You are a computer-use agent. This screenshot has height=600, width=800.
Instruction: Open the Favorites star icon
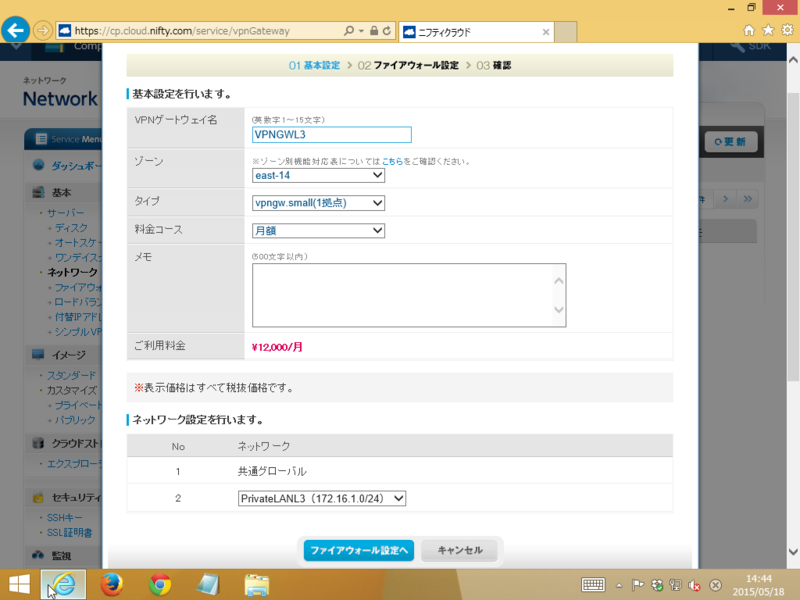pyautogui.click(x=768, y=31)
